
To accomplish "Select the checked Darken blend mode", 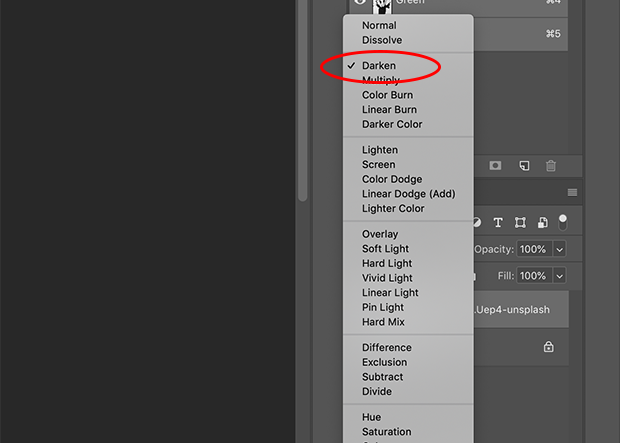I will coord(408,66).
